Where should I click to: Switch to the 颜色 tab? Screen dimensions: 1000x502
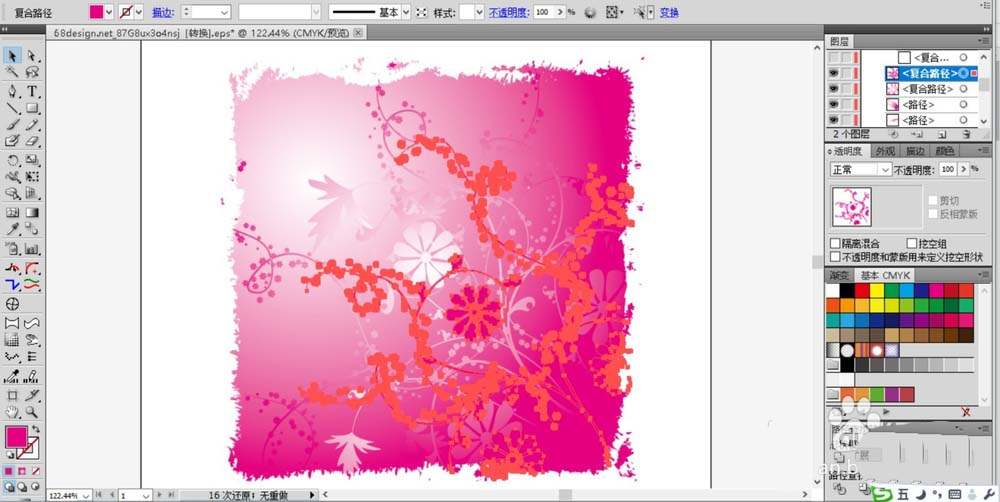click(x=945, y=151)
